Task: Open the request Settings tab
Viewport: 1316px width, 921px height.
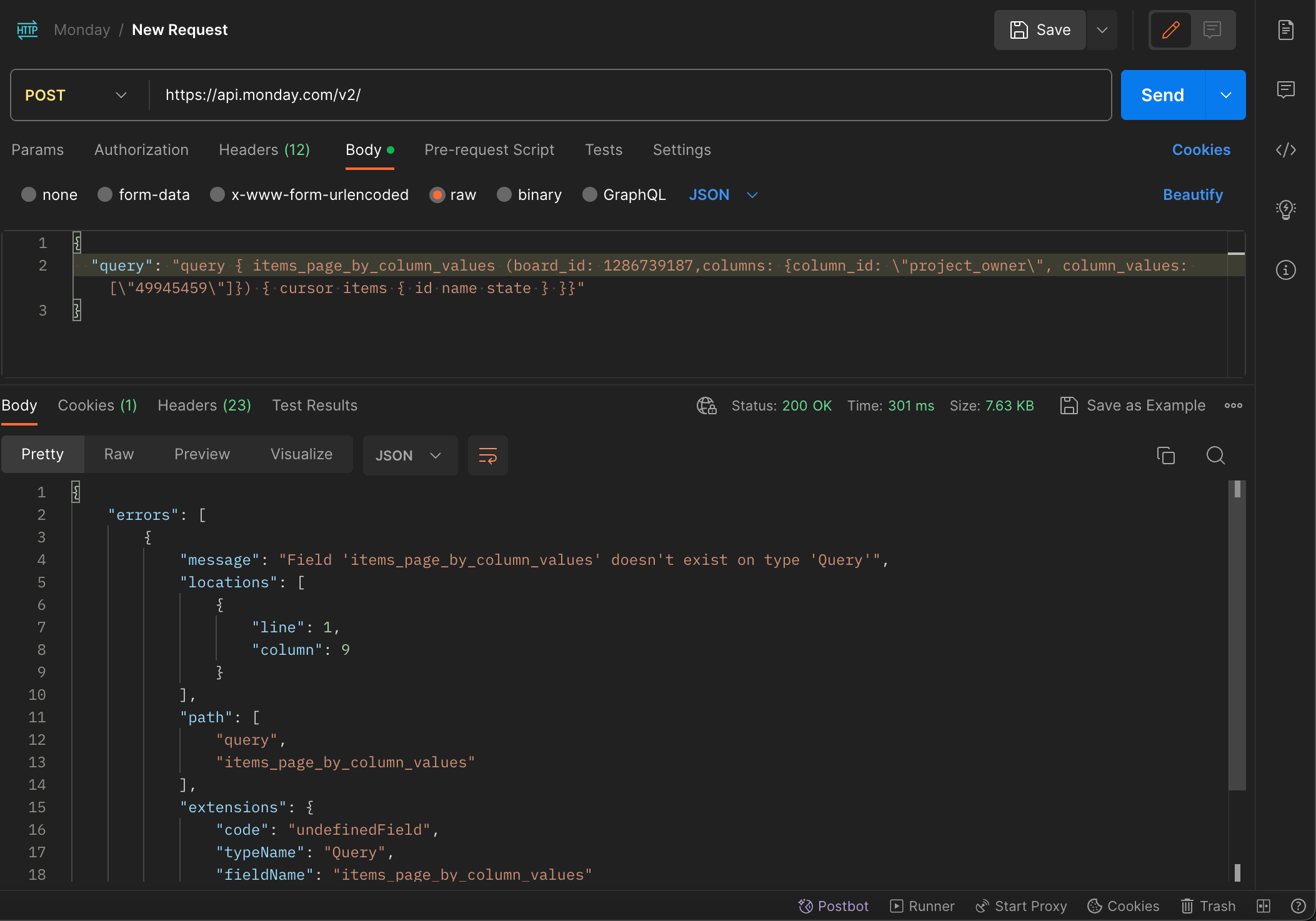Action: 682,150
